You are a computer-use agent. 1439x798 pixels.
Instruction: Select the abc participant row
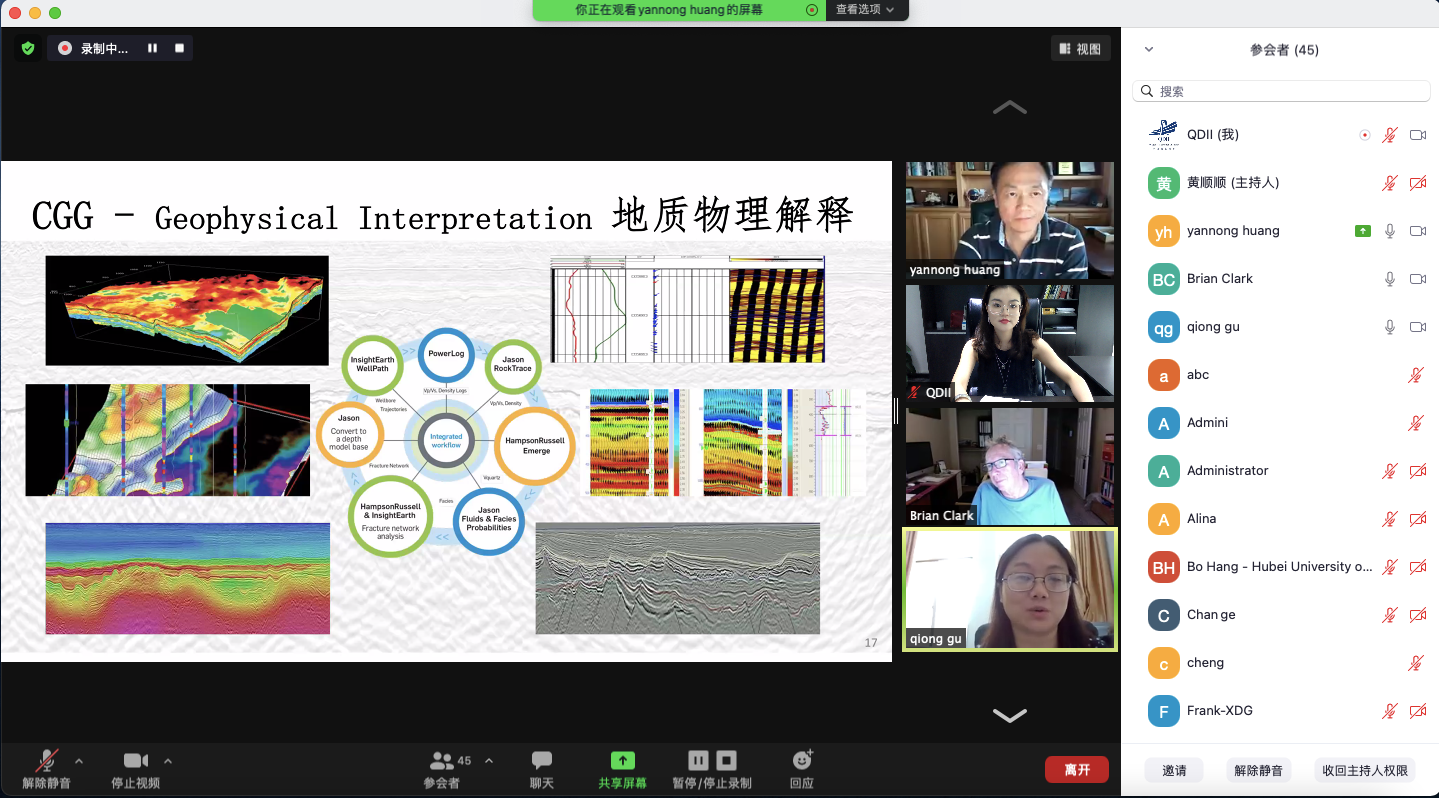(1280, 375)
